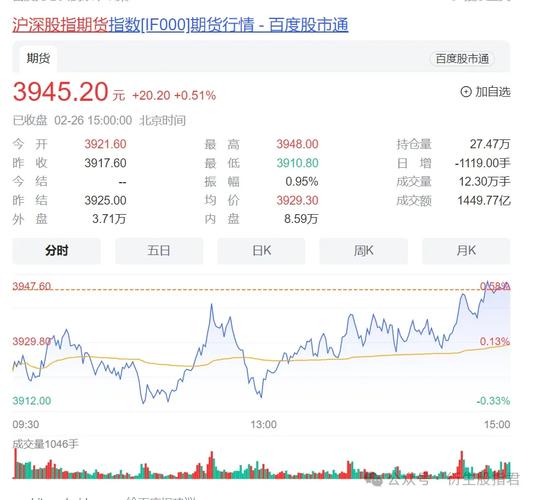Click the 持仓量 value 27.47万

click(x=490, y=144)
